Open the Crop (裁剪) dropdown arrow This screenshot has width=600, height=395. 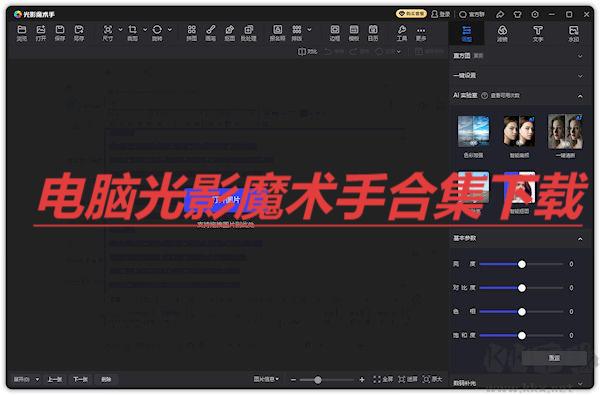(145, 29)
